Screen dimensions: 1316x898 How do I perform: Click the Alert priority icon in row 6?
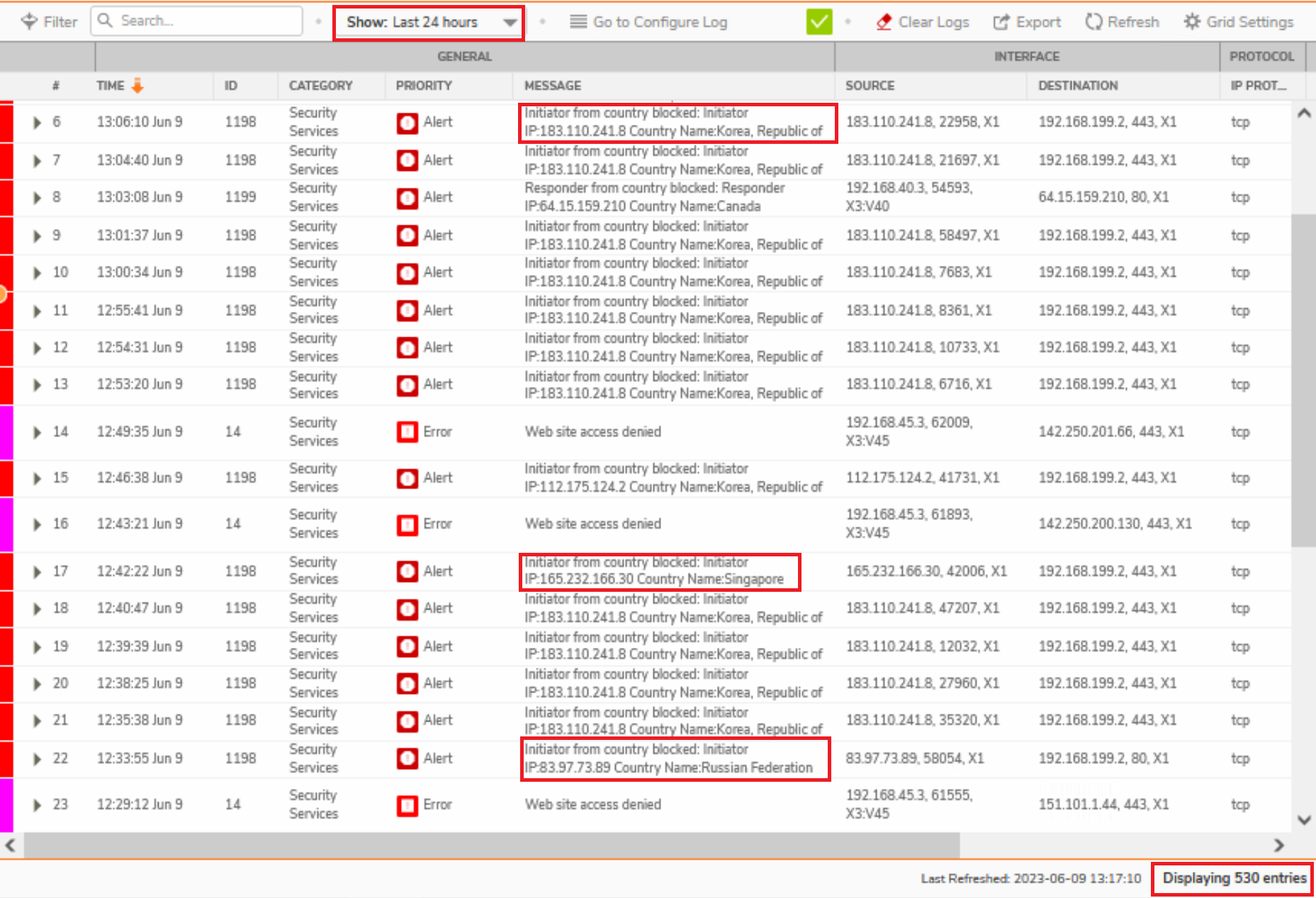(x=407, y=123)
